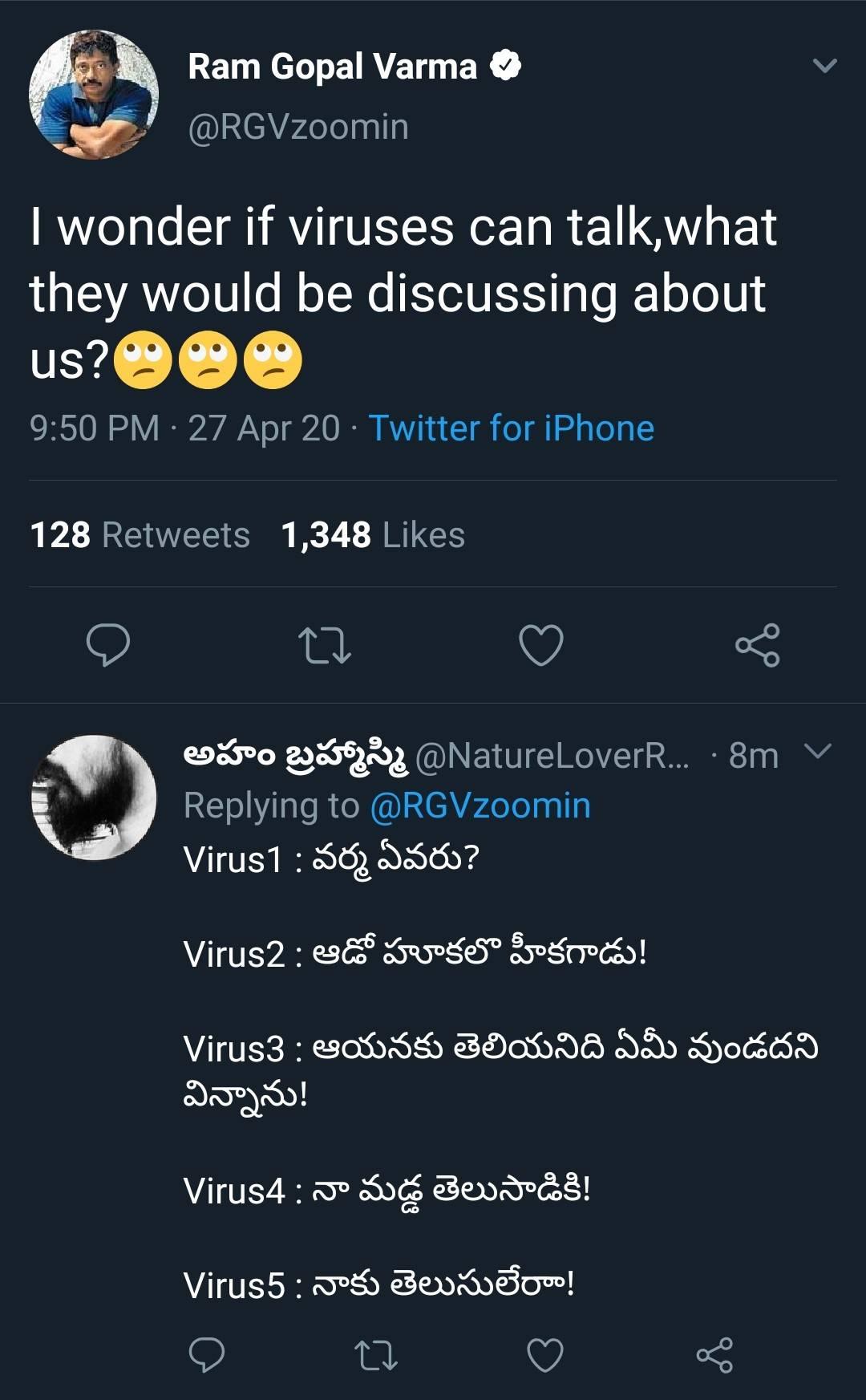The height and width of the screenshot is (1400, 866).
Task: Open the @RGVzoomin mention in reply
Action: (480, 806)
